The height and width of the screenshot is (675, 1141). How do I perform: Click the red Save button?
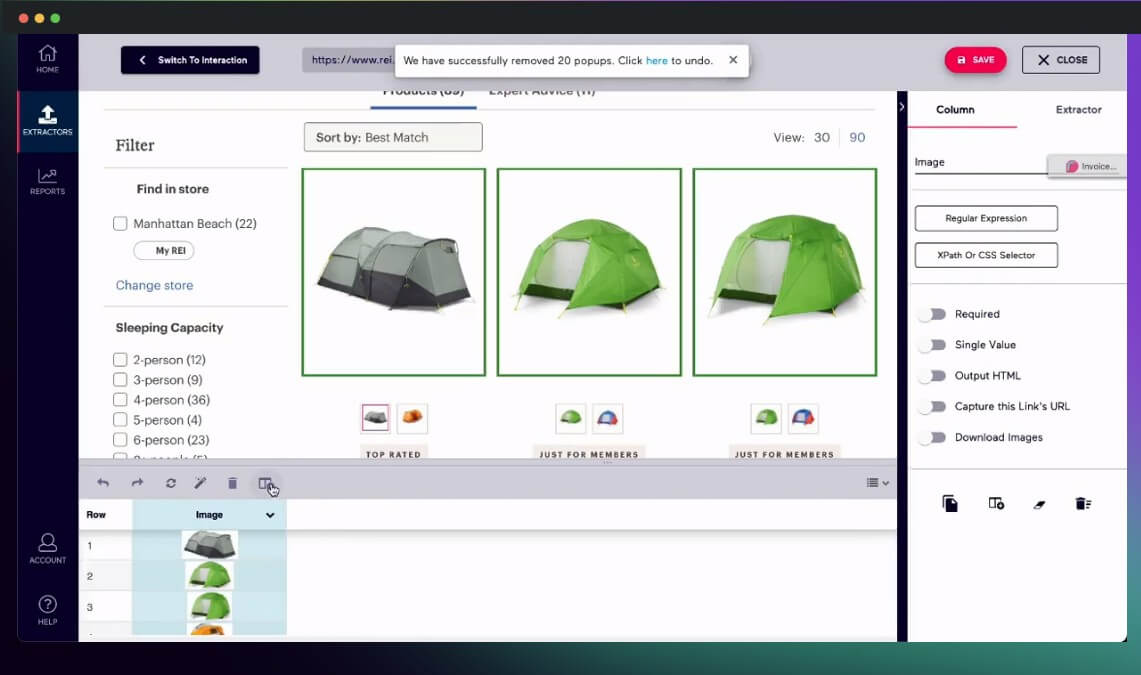pyautogui.click(x=975, y=60)
